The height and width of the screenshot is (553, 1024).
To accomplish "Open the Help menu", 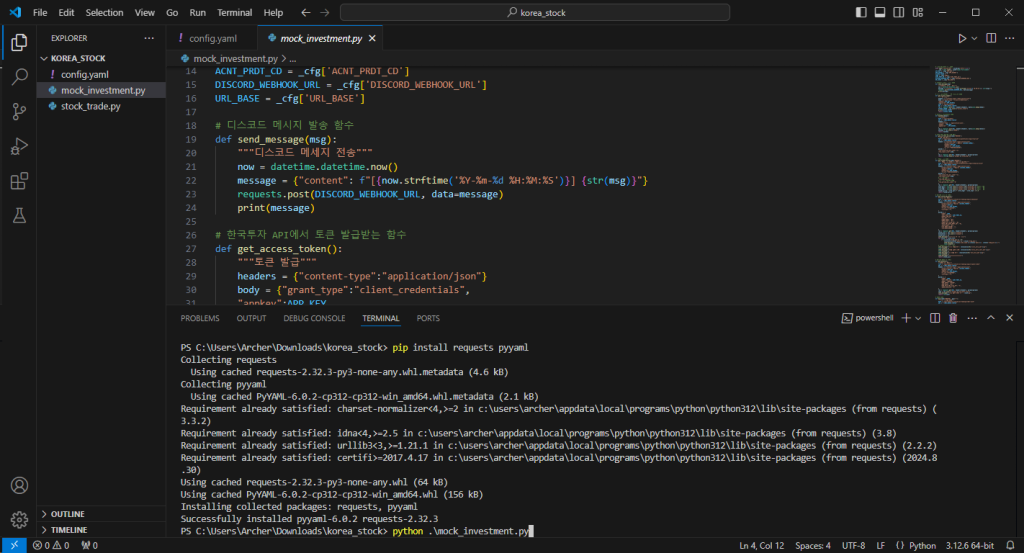I will click(x=273, y=12).
